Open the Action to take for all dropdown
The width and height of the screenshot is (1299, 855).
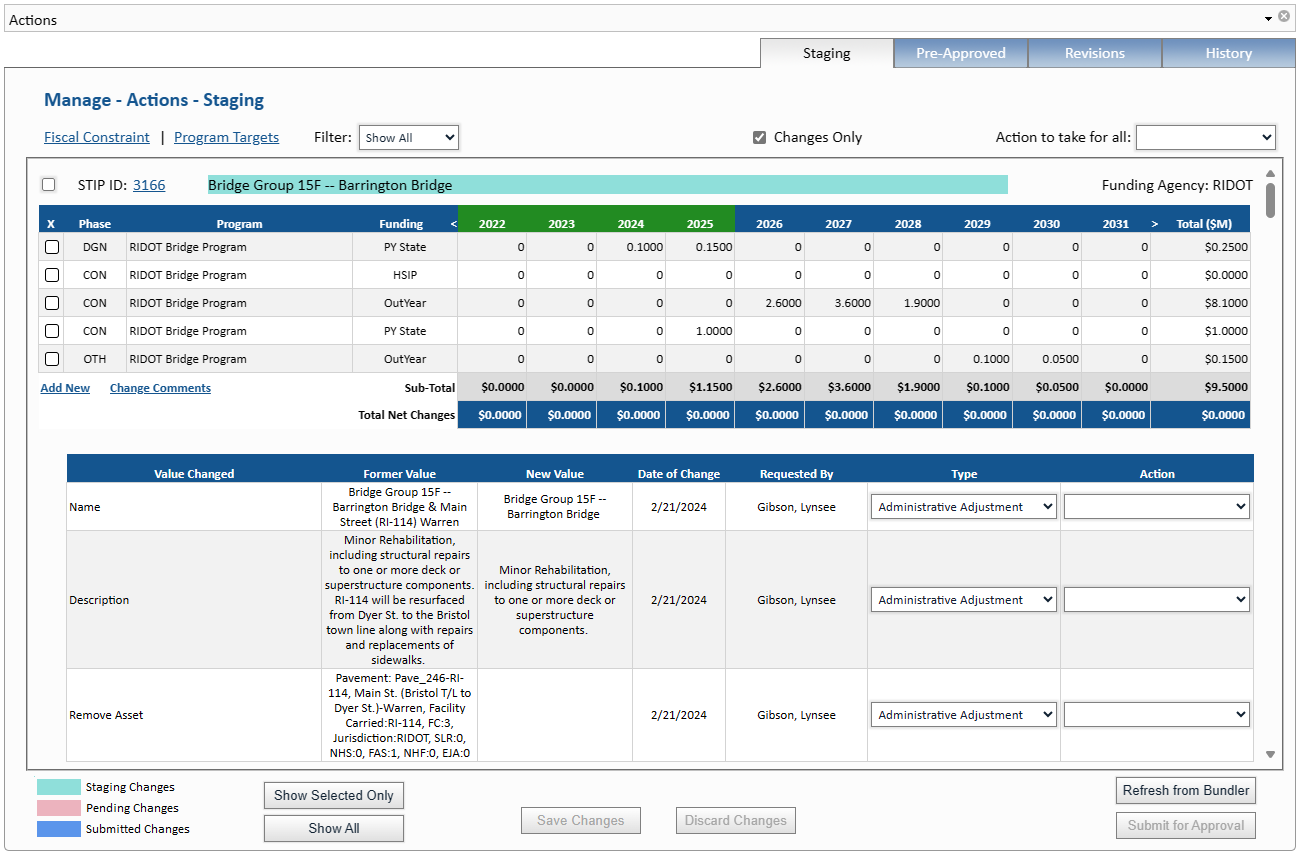click(x=1205, y=138)
